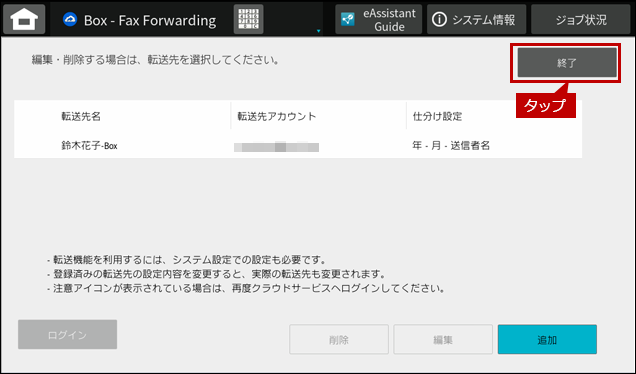Click the 転送先アカウント column header
The width and height of the screenshot is (636, 374).
[x=277, y=116]
